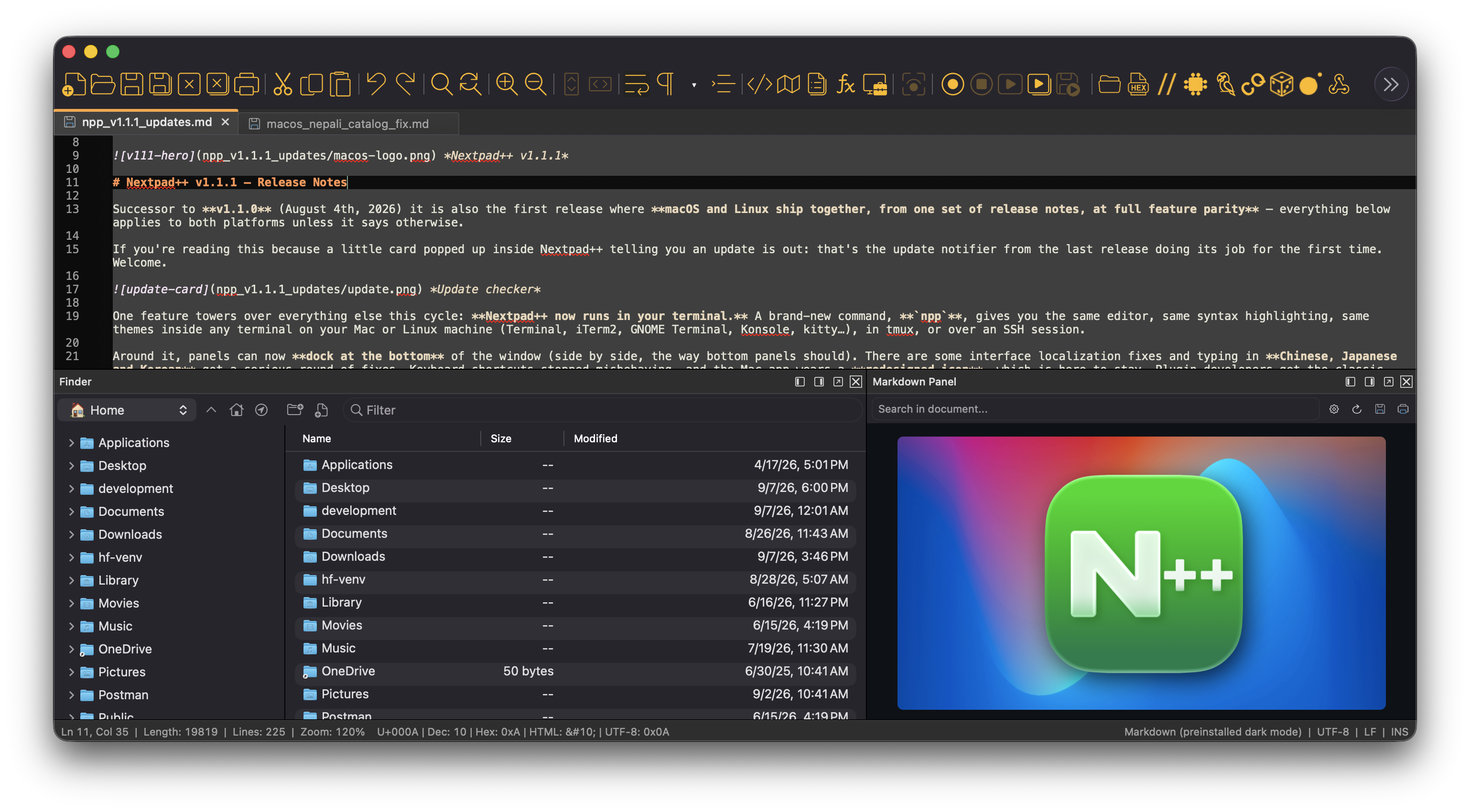Viewport: 1470px width, 812px height.
Task: Go to the home folder in Finder panel
Action: (236, 410)
